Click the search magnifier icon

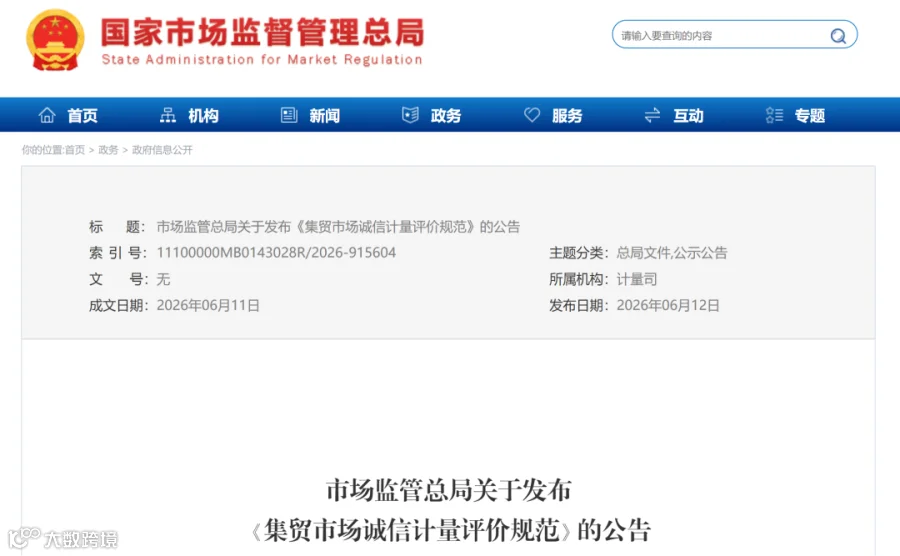[x=838, y=36]
